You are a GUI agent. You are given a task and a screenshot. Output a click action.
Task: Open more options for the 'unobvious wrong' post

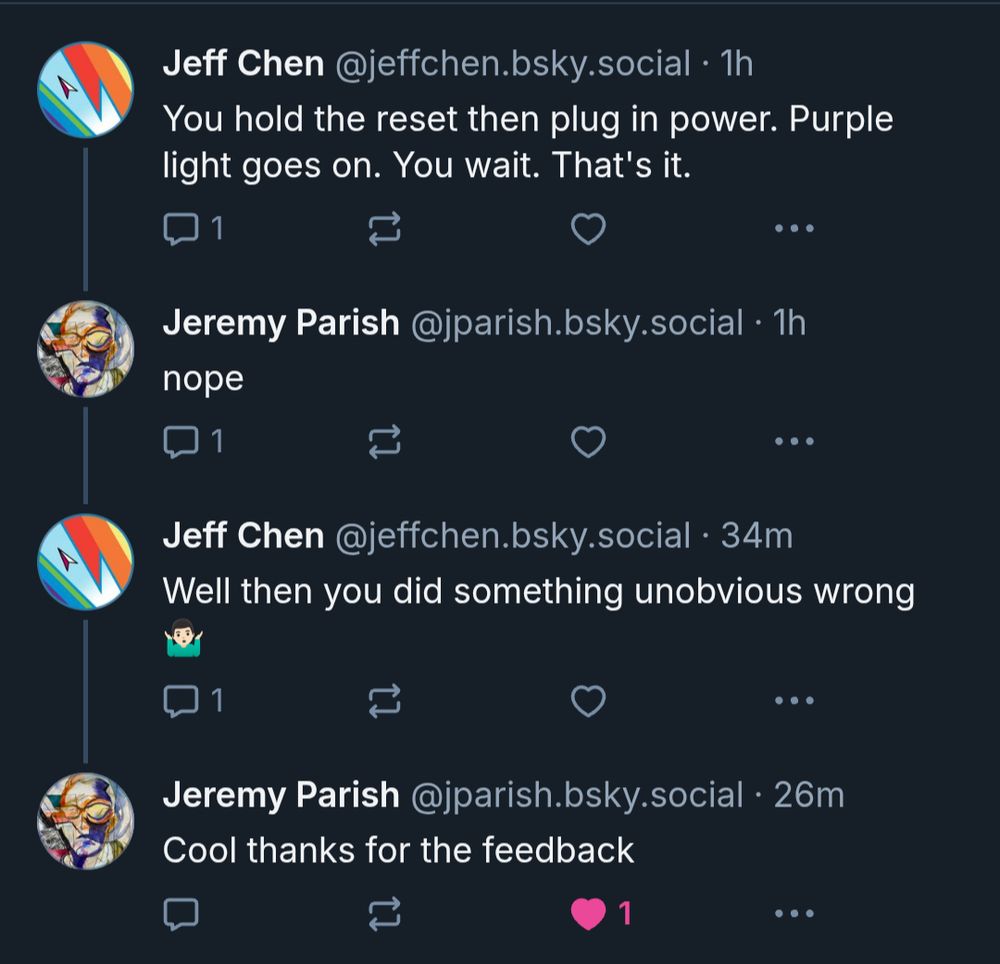[x=792, y=701]
